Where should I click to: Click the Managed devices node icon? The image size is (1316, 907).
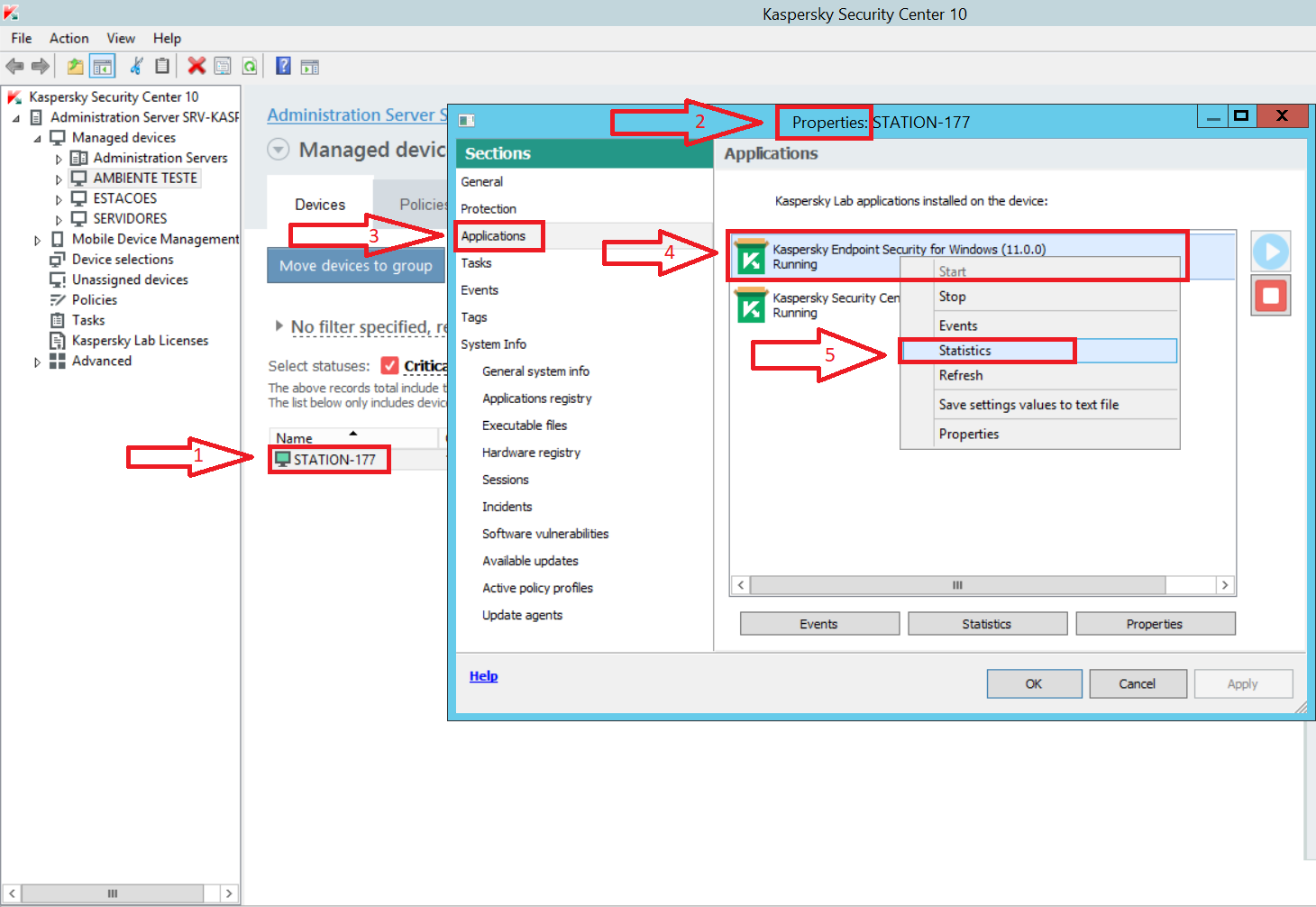click(x=58, y=137)
